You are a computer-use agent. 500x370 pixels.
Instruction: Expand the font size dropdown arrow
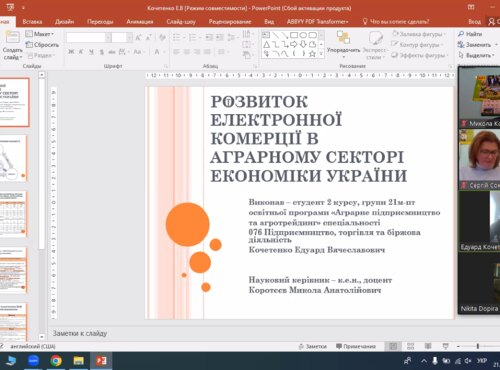point(129,38)
